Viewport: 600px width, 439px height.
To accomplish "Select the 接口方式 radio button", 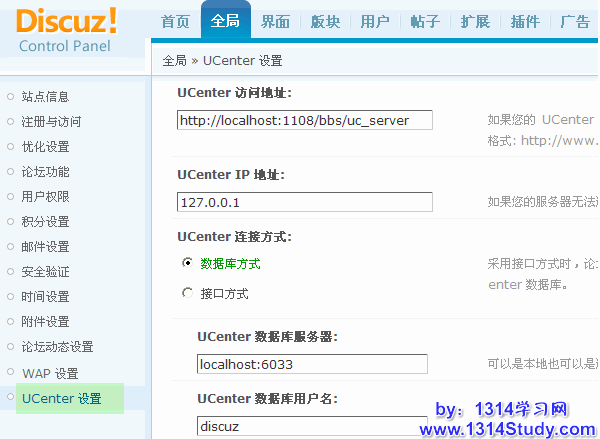I will [x=187, y=293].
